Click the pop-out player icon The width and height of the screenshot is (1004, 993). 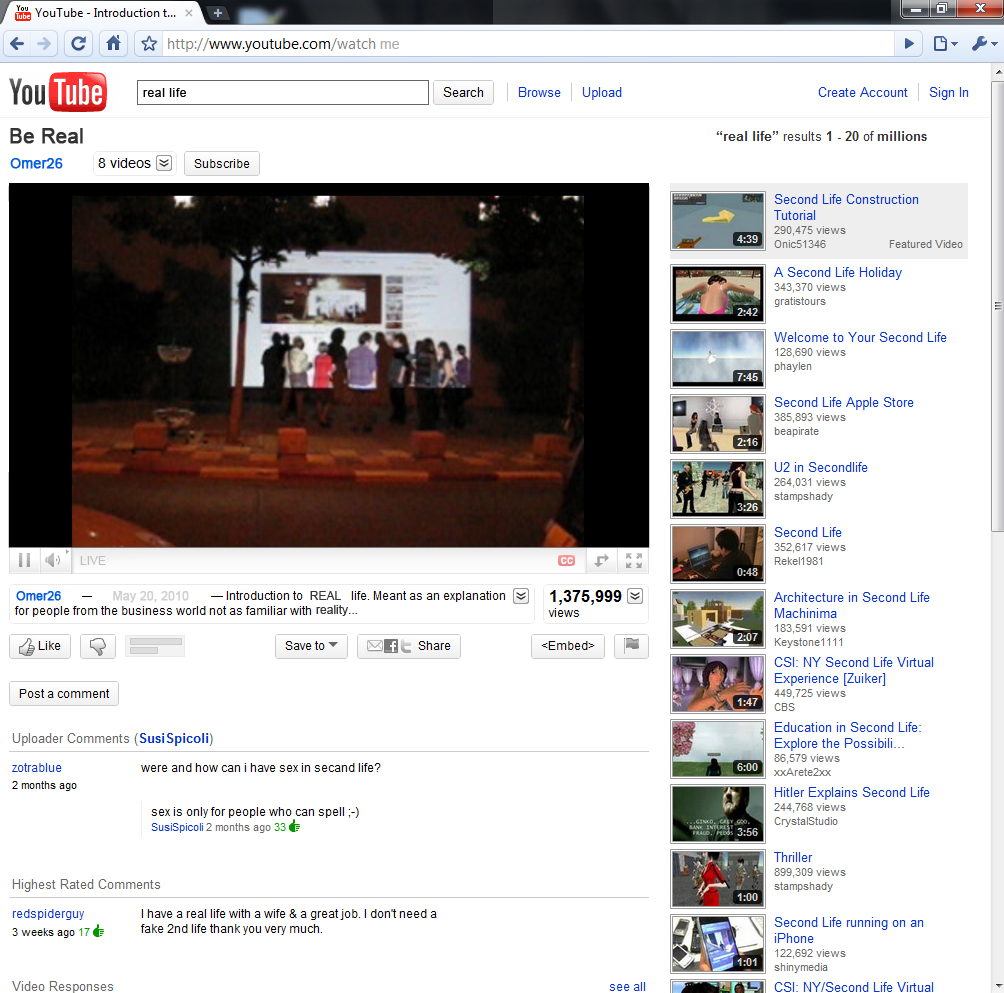[601, 561]
